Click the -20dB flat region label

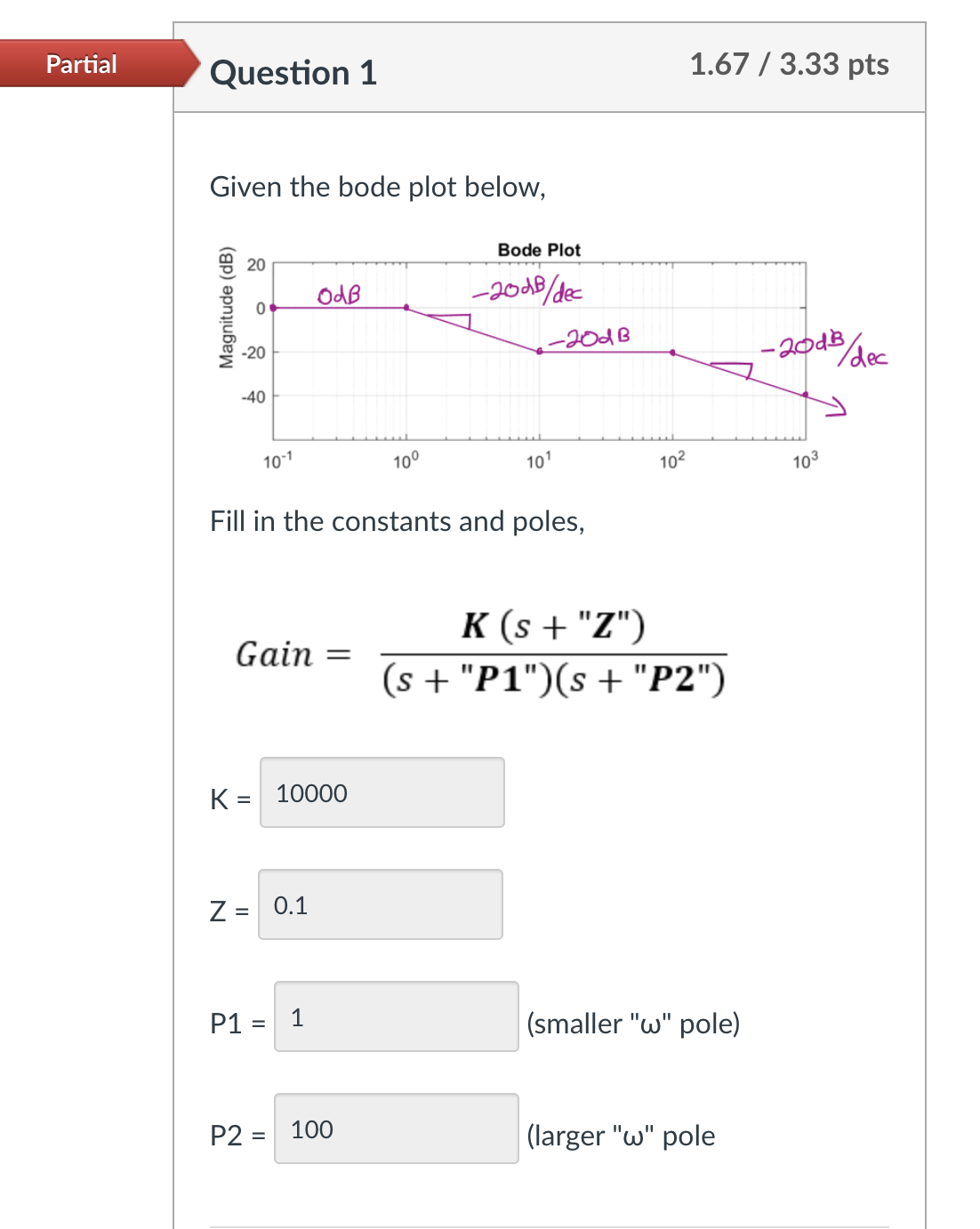[x=591, y=337]
